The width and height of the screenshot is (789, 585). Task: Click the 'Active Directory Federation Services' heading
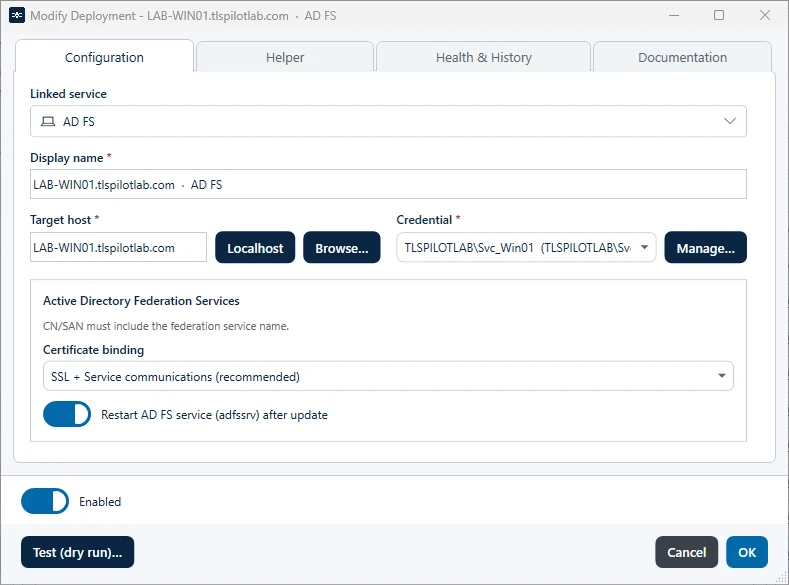(x=141, y=301)
